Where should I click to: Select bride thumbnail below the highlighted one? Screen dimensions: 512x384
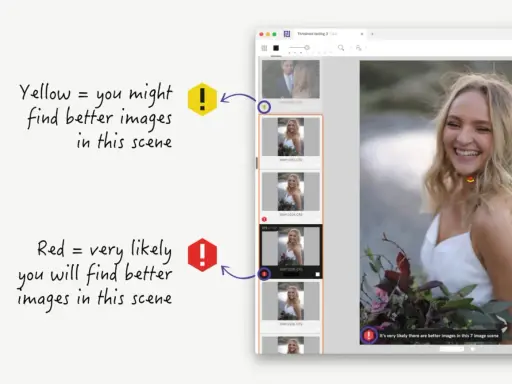pyautogui.click(x=291, y=301)
